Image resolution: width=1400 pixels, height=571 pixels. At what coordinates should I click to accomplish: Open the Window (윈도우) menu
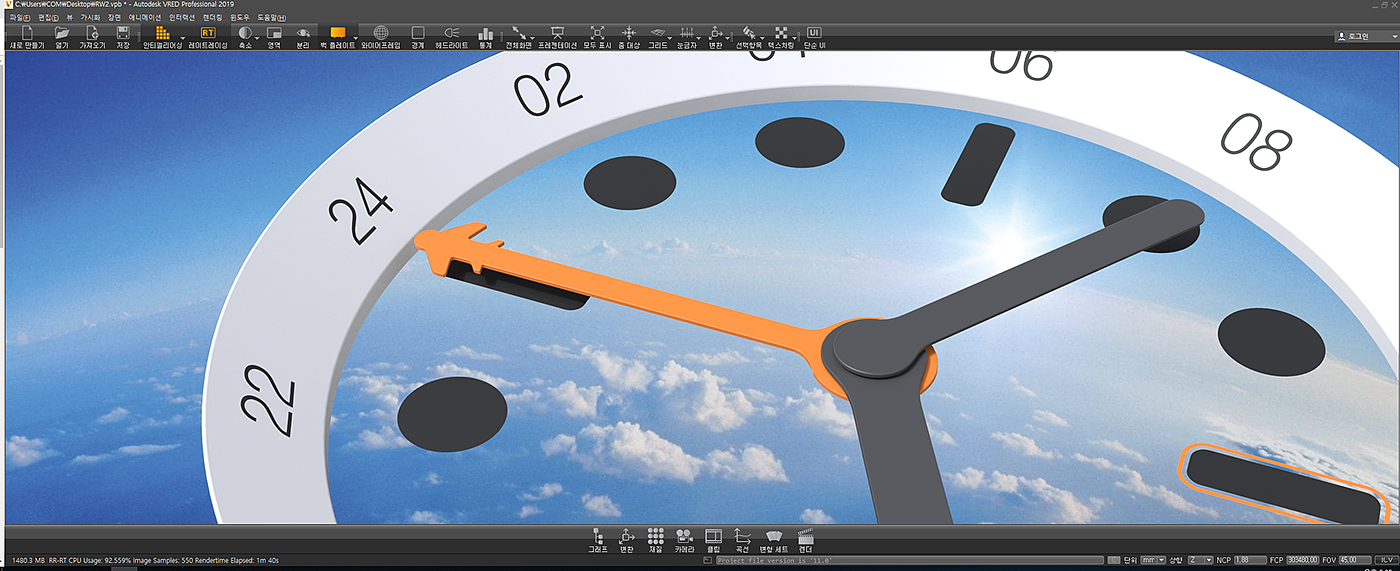241,17
